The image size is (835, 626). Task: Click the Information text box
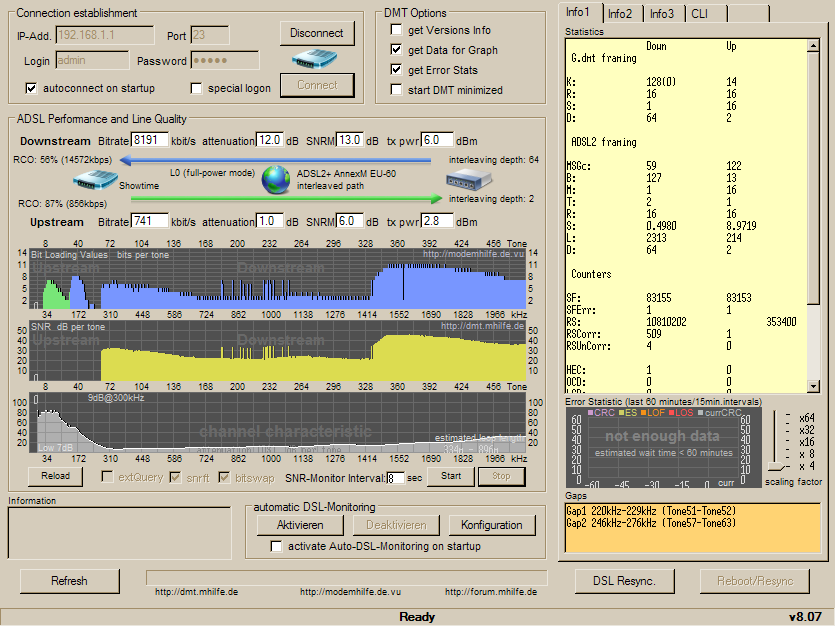(120, 533)
